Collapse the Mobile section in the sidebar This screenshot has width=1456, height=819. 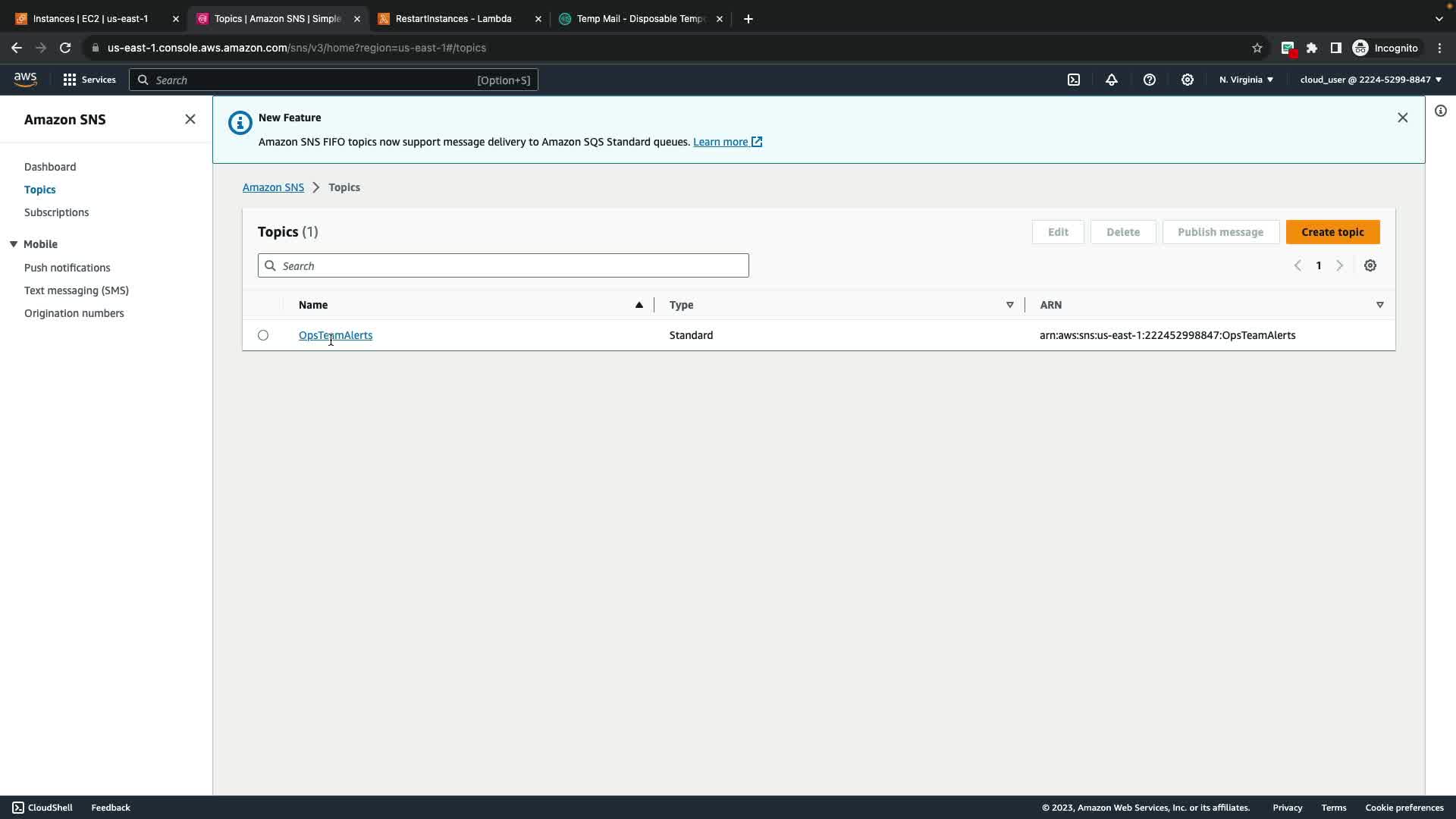14,244
